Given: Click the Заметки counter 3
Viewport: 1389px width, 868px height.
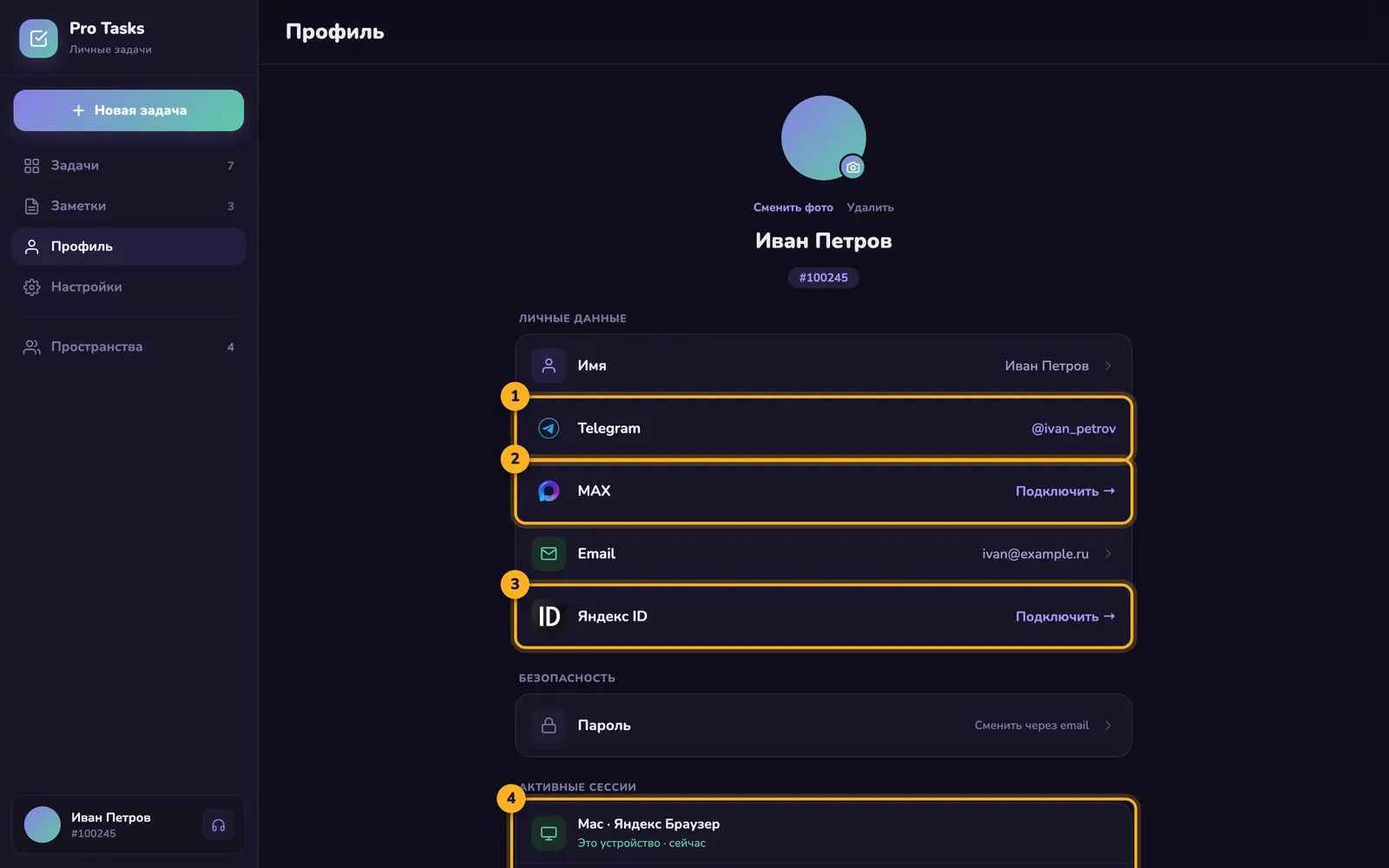Looking at the screenshot, I should coord(231,207).
